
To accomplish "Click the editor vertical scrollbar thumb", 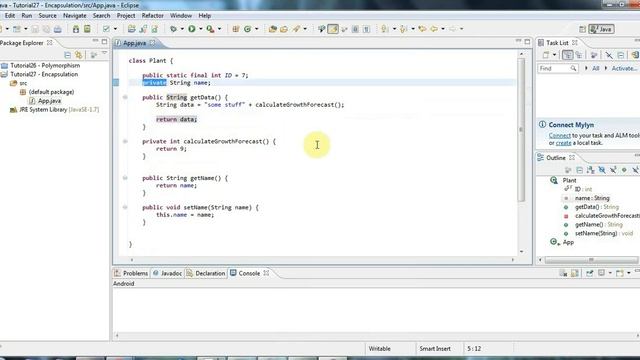I will (521, 130).
